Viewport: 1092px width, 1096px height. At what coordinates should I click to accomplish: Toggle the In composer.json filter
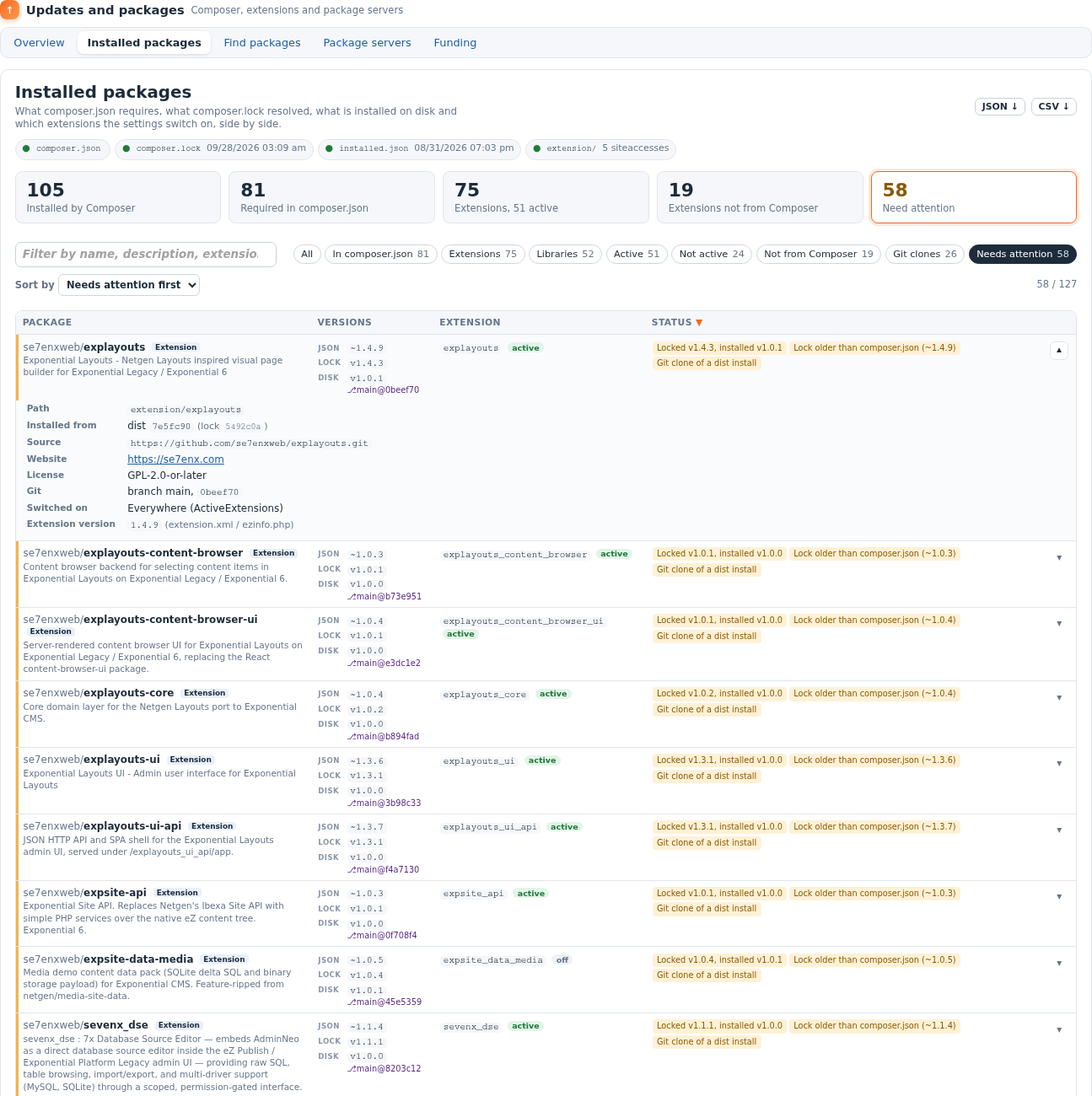[380, 254]
